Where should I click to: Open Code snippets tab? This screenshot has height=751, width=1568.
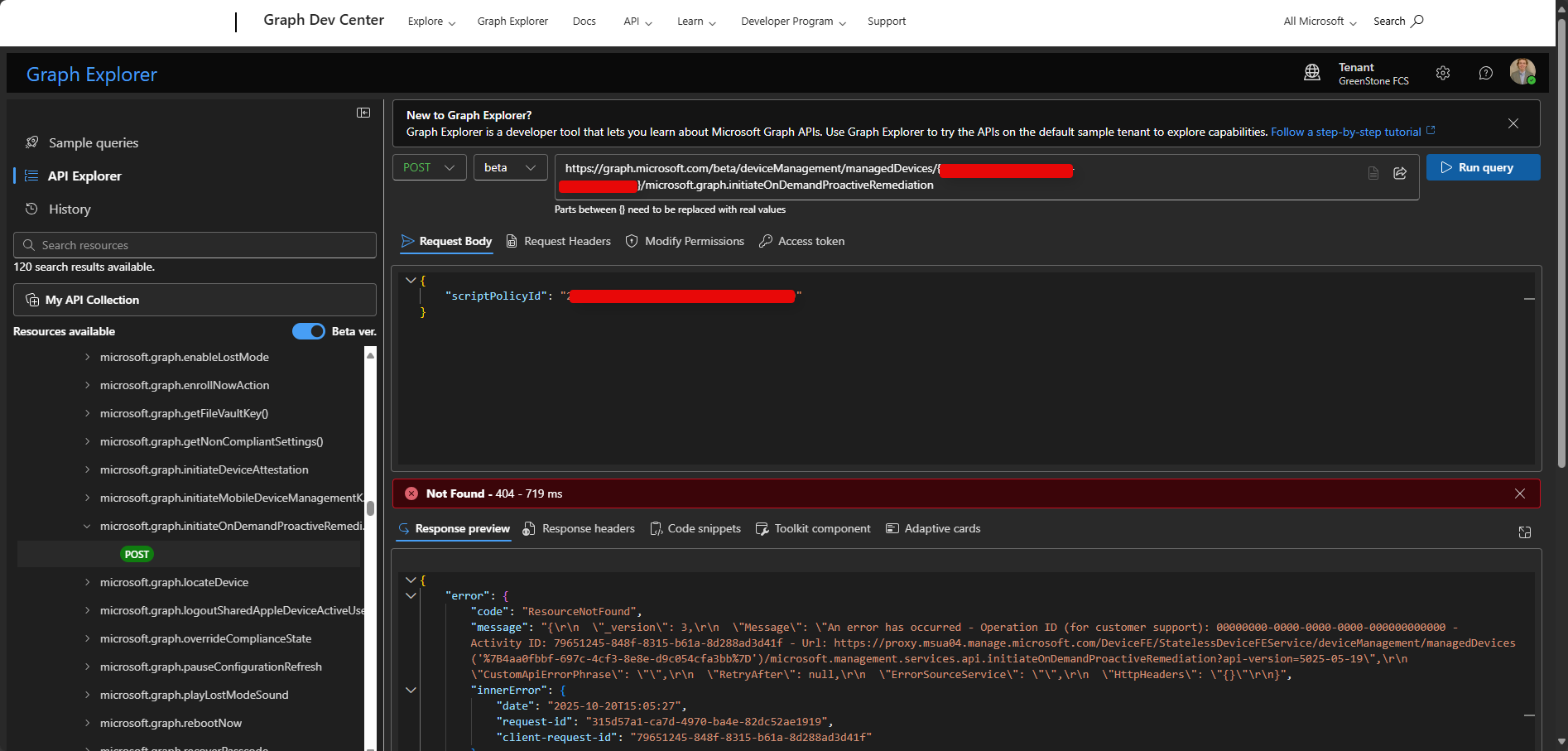pos(695,528)
